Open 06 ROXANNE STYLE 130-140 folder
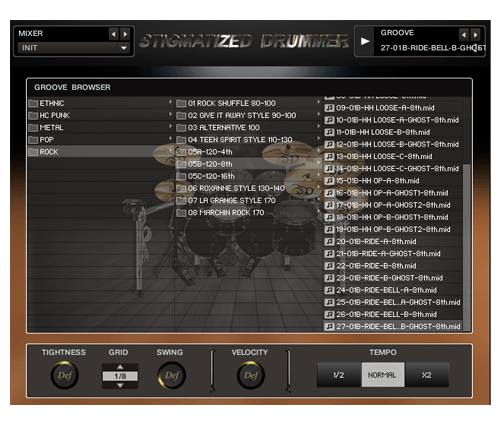 249,188
